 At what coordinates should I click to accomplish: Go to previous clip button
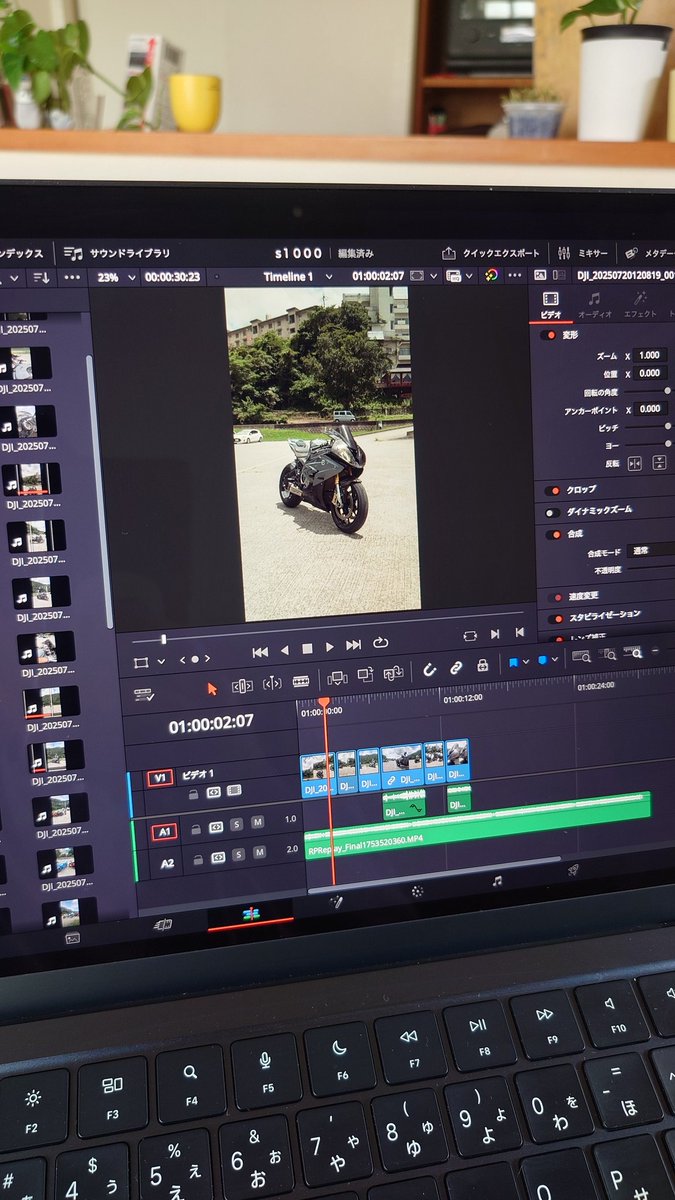point(519,632)
